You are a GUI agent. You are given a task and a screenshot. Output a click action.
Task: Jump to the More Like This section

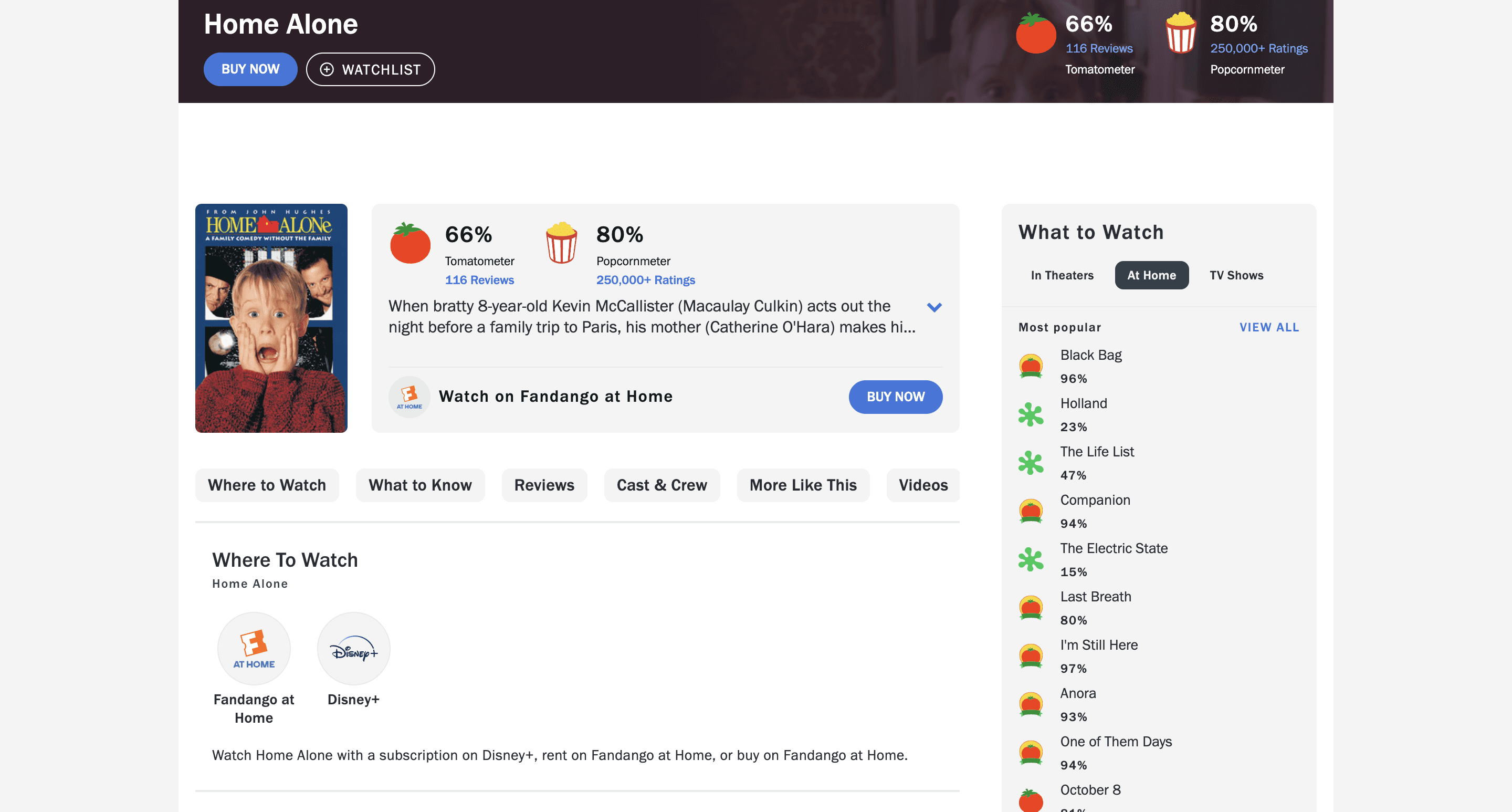click(803, 485)
